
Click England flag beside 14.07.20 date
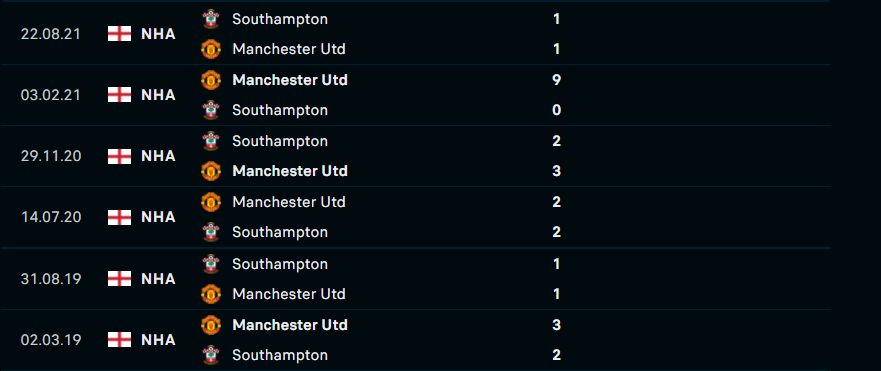pos(119,217)
